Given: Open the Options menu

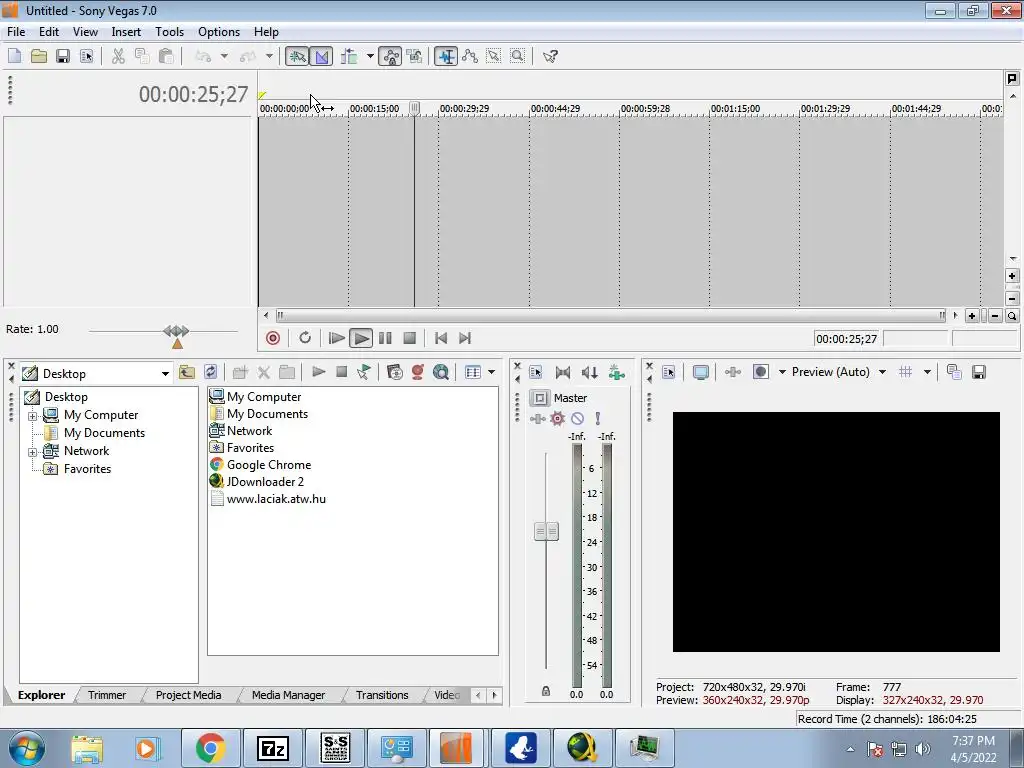Looking at the screenshot, I should pyautogui.click(x=219, y=31).
